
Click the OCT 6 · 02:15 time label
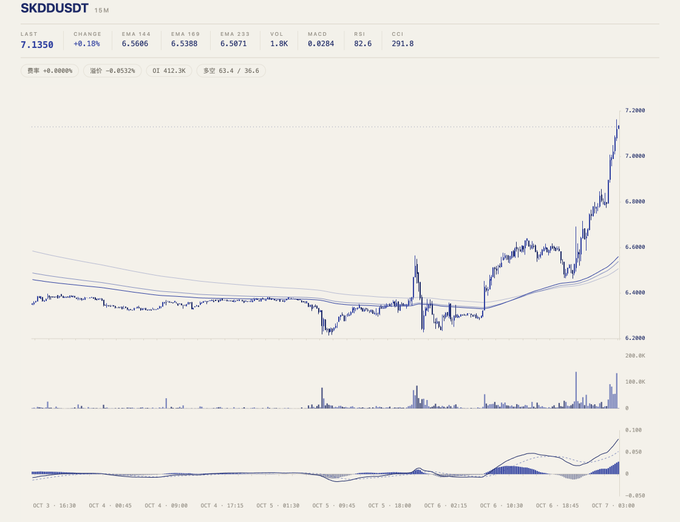pos(446,506)
